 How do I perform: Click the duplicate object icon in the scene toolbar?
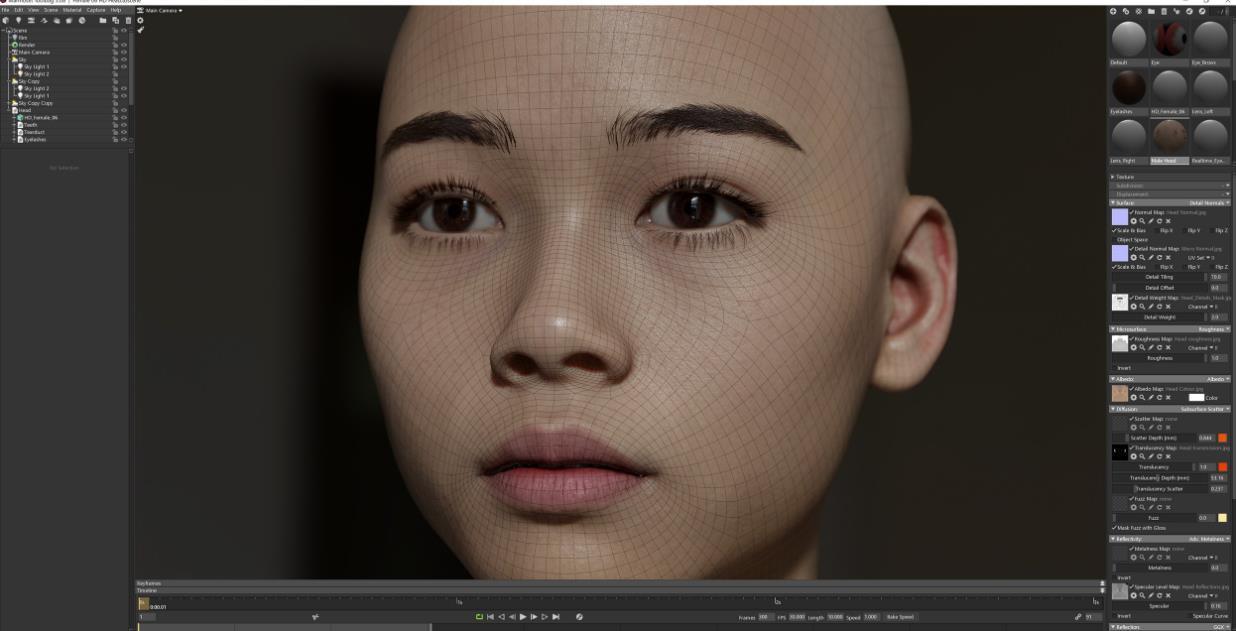[x=115, y=20]
